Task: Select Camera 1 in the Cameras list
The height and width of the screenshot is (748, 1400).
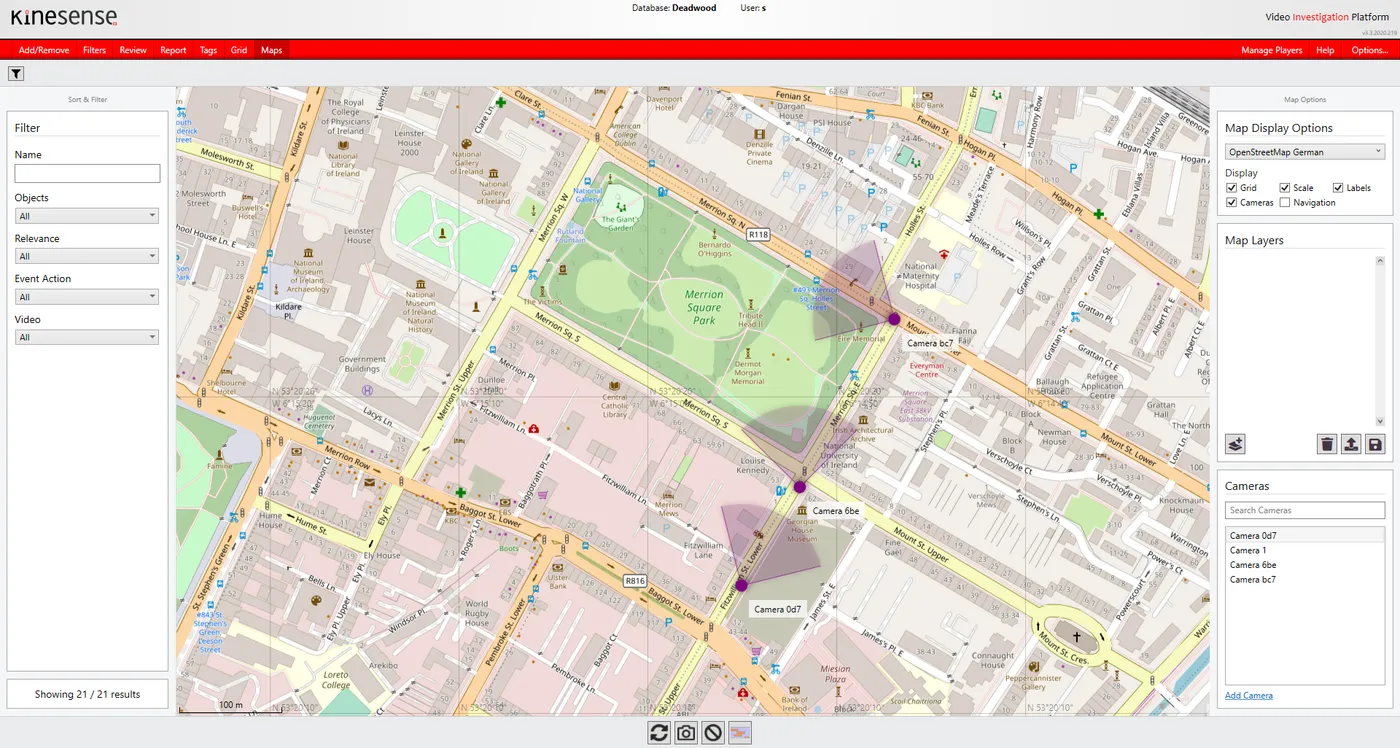Action: tap(1305, 550)
